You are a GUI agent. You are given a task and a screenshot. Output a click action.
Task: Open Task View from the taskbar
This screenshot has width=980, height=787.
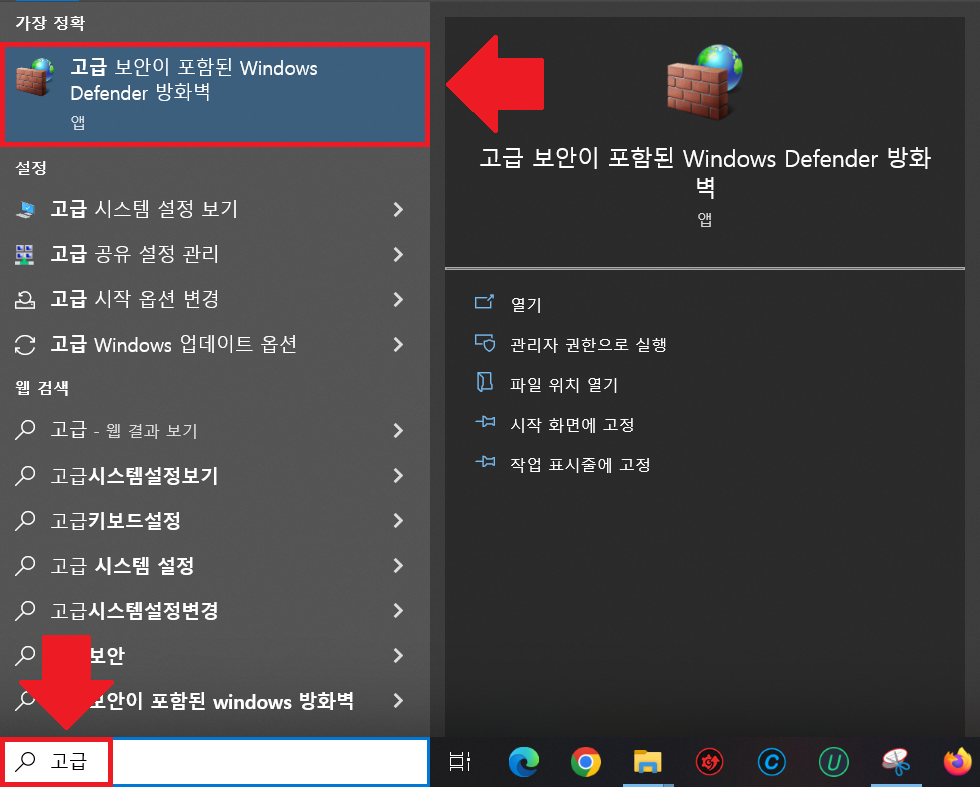click(x=460, y=761)
